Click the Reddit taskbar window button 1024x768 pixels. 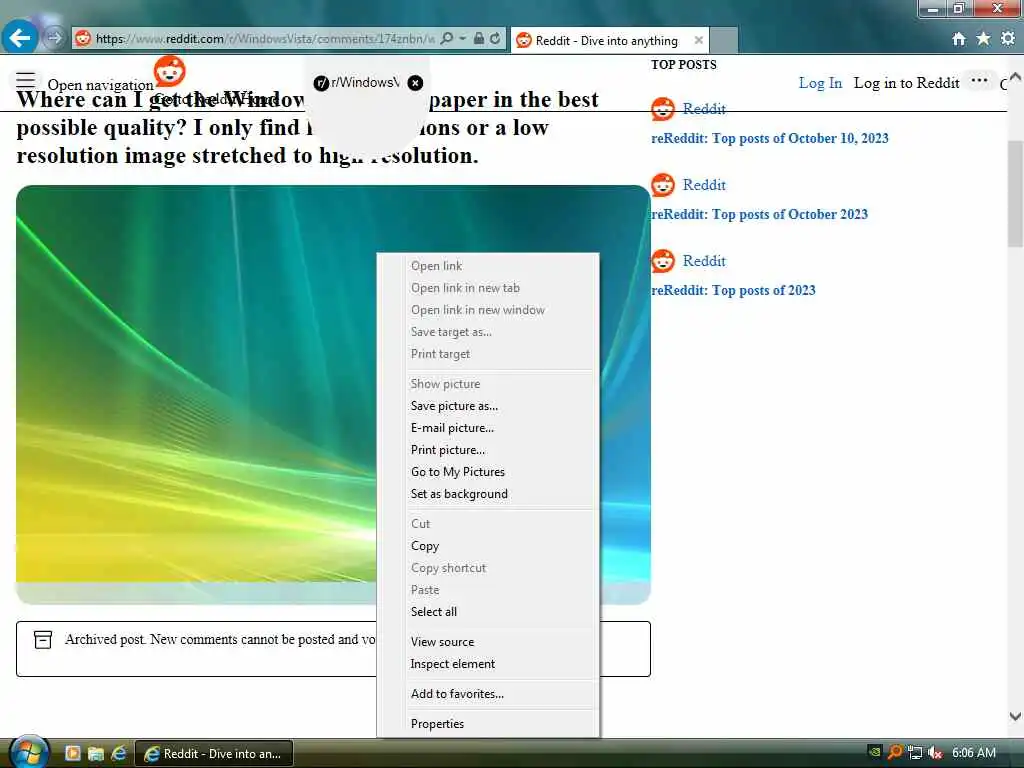point(214,754)
